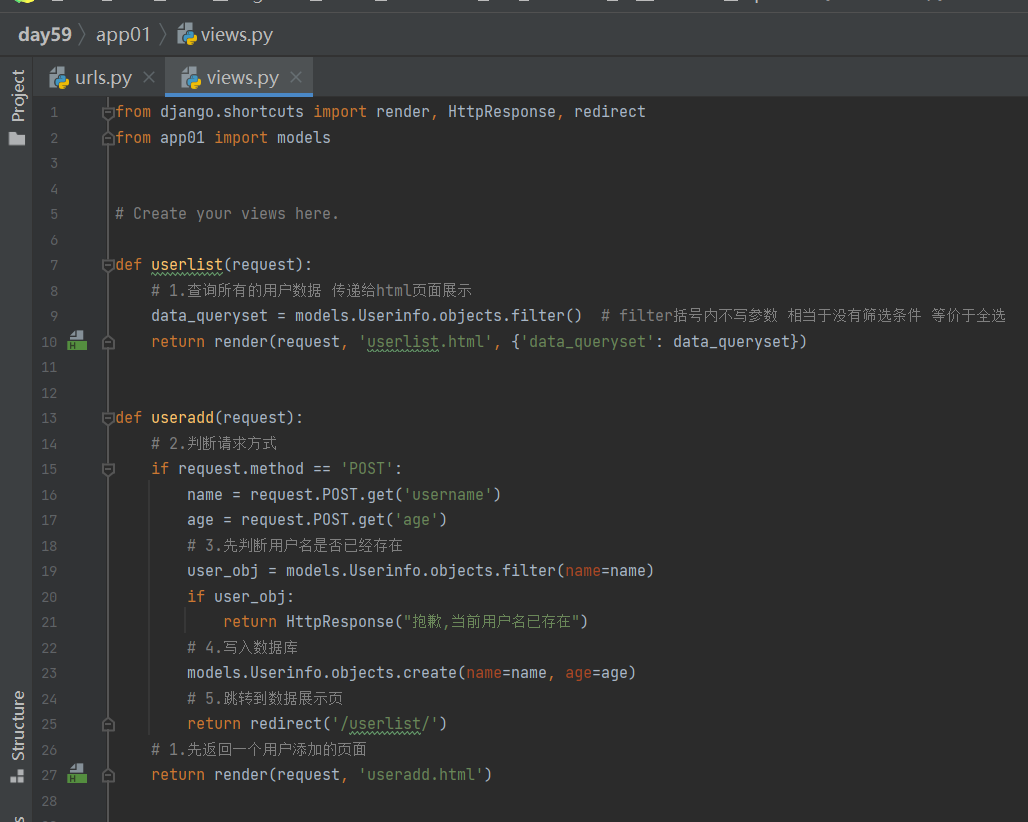Click line number 21 in the gutter
The height and width of the screenshot is (822, 1028).
49,622
